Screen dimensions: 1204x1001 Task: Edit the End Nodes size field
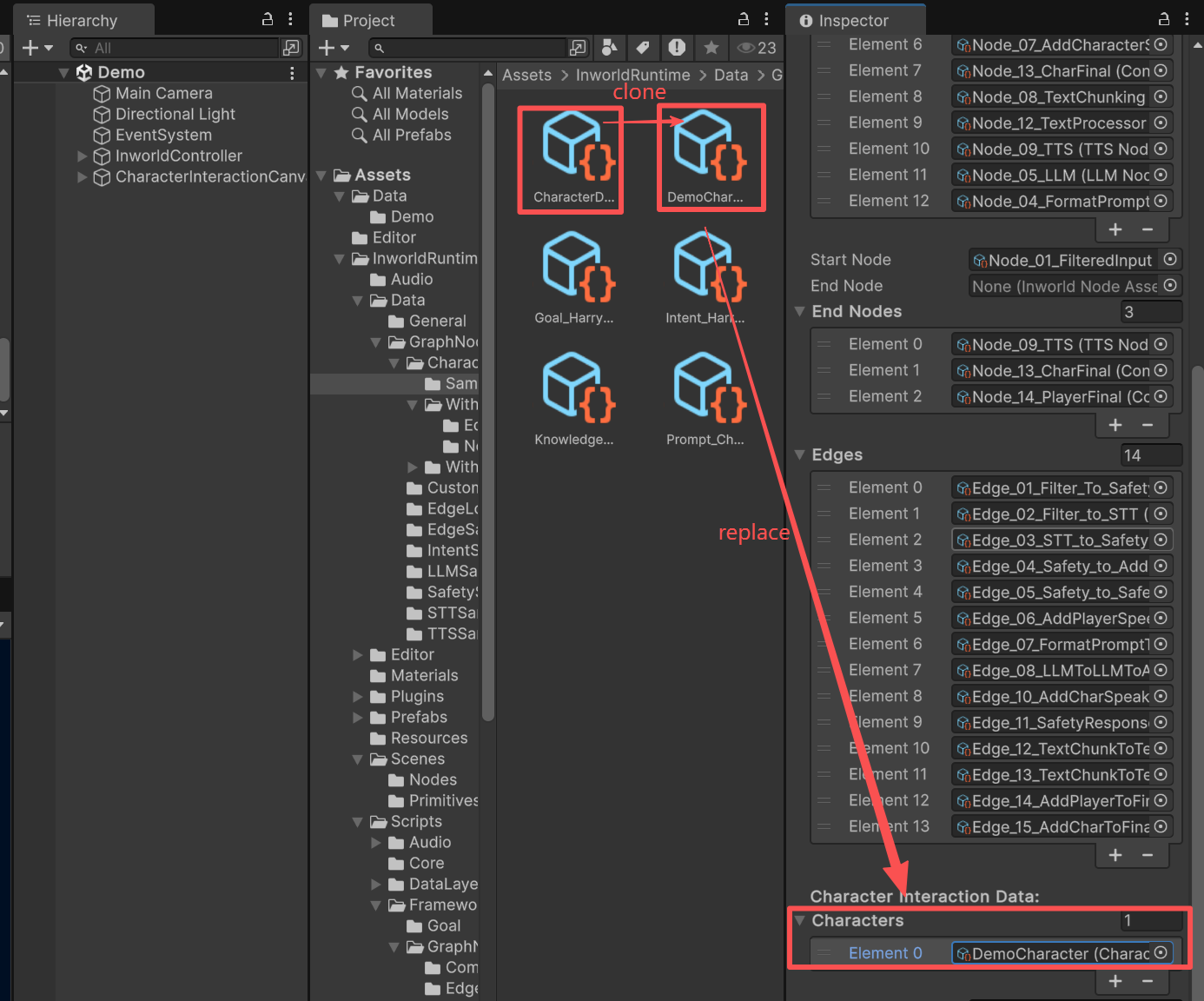pos(1152,312)
